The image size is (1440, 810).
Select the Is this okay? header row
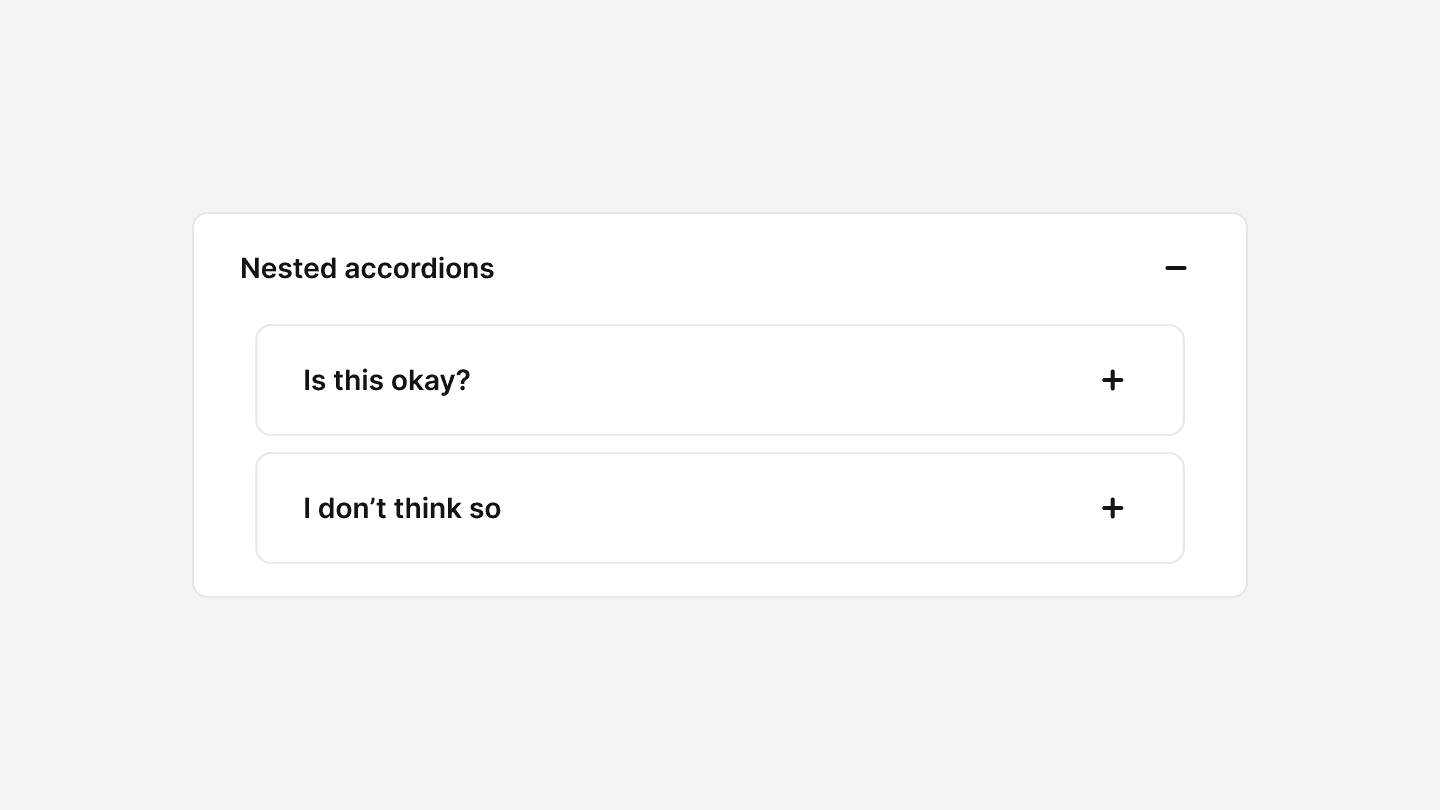720,380
